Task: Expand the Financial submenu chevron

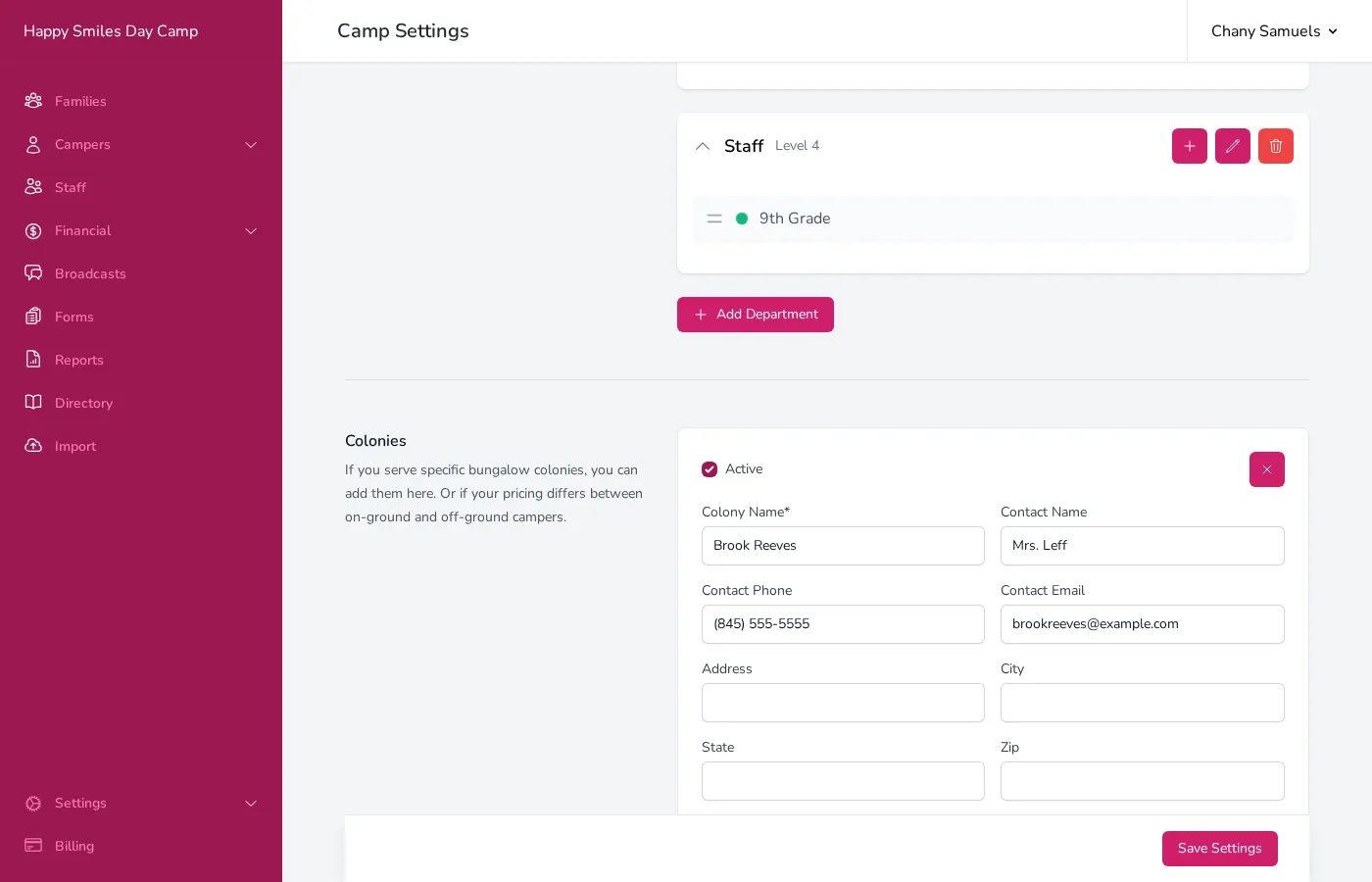Action: (x=251, y=231)
